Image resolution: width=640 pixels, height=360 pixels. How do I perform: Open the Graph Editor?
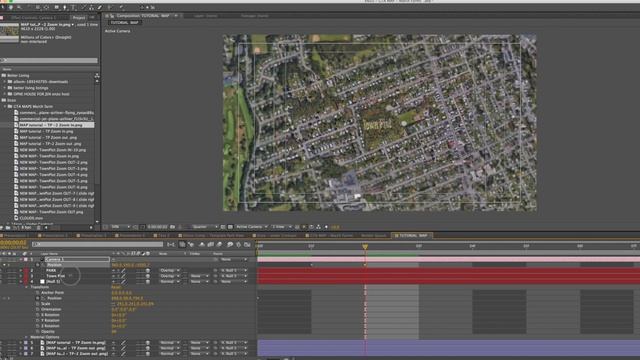tap(247, 244)
